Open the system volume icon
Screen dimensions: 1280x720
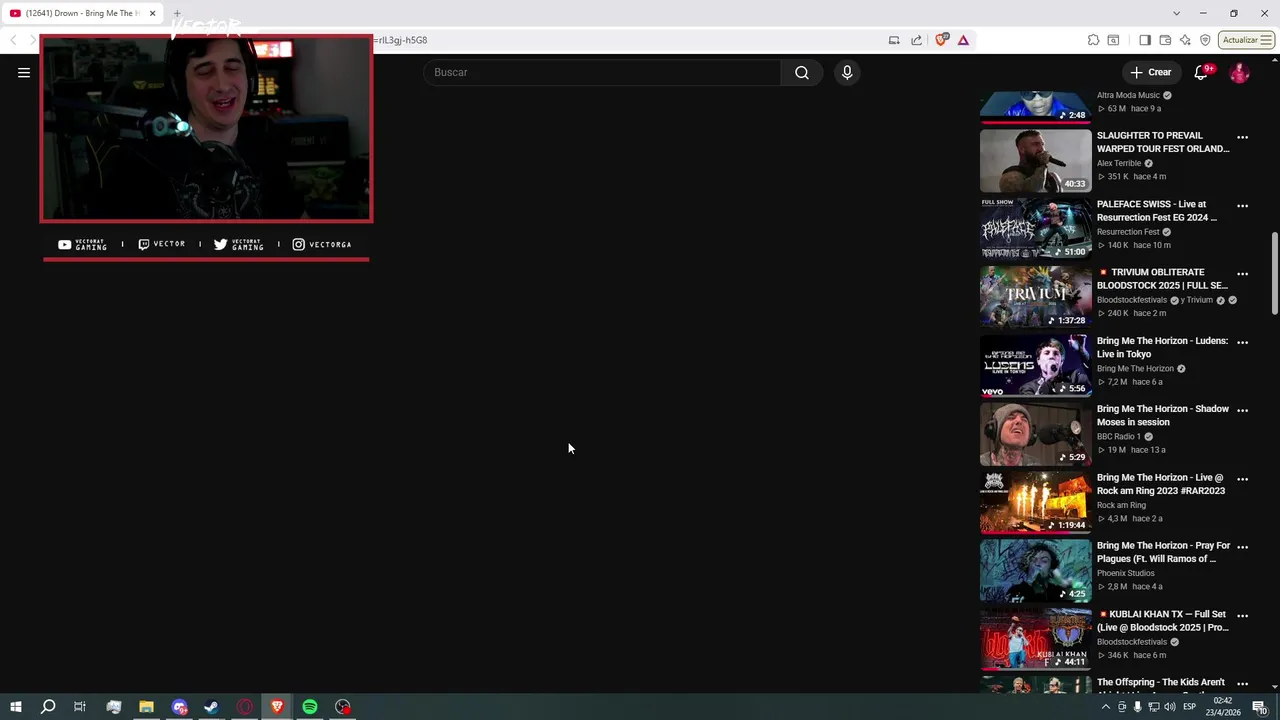point(1170,707)
